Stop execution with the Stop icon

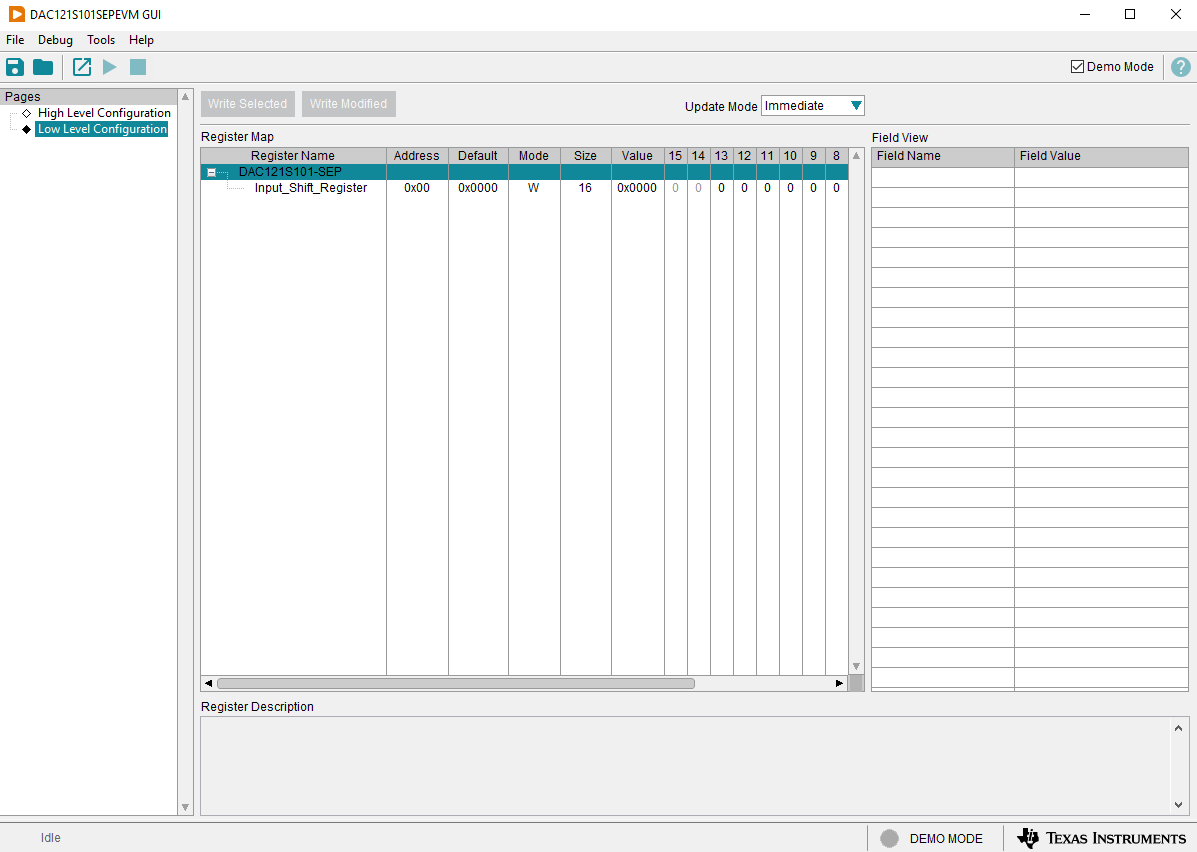pos(137,66)
